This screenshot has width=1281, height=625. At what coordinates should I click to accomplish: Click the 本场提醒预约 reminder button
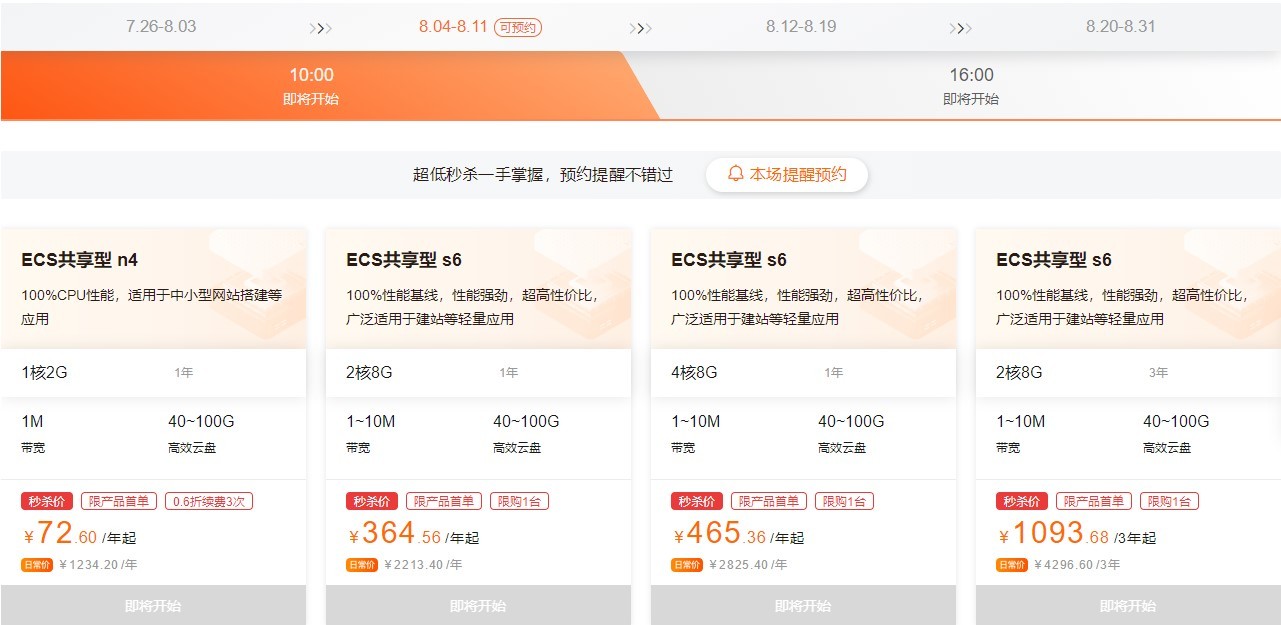click(787, 174)
